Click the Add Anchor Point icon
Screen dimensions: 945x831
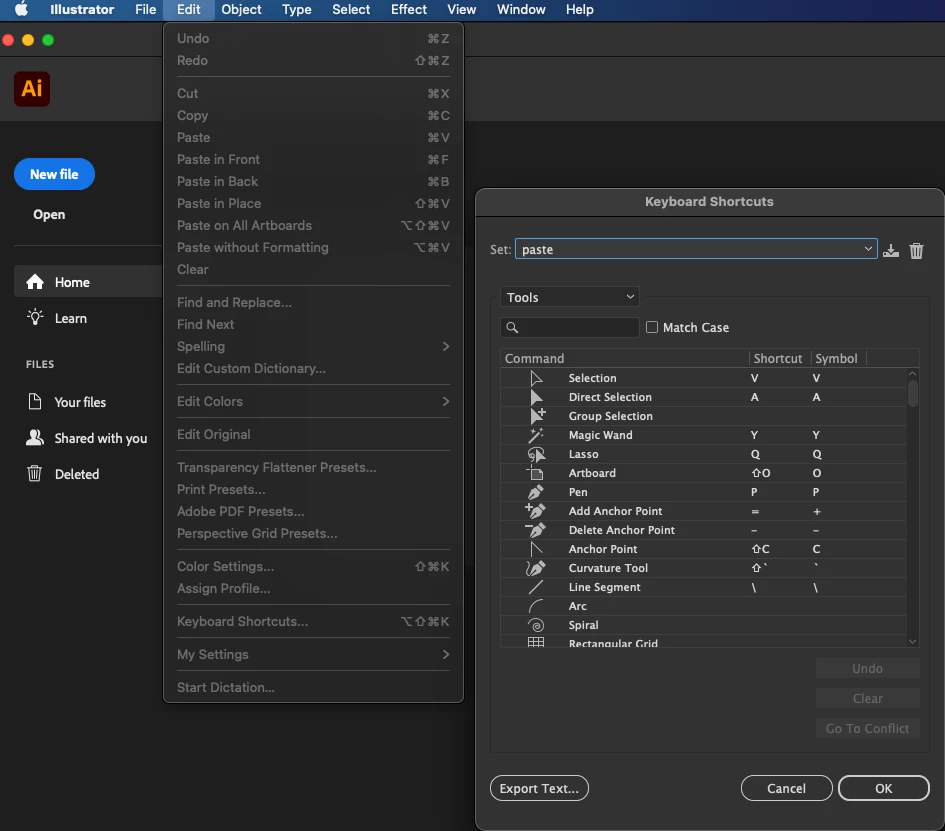point(535,511)
